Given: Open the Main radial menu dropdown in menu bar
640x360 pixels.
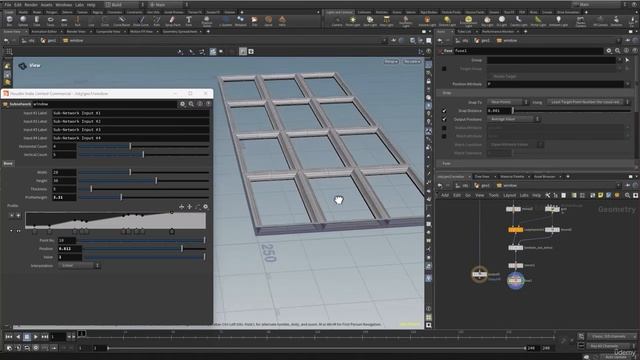Looking at the screenshot, I should point(167,4).
